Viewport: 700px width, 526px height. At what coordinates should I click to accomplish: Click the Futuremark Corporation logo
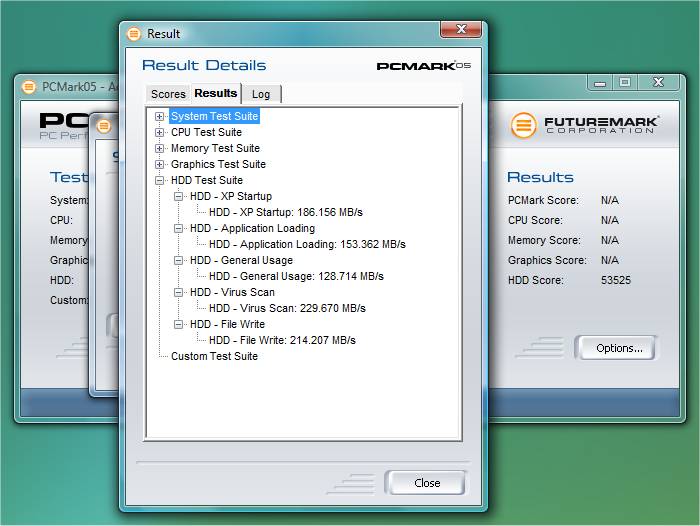584,125
